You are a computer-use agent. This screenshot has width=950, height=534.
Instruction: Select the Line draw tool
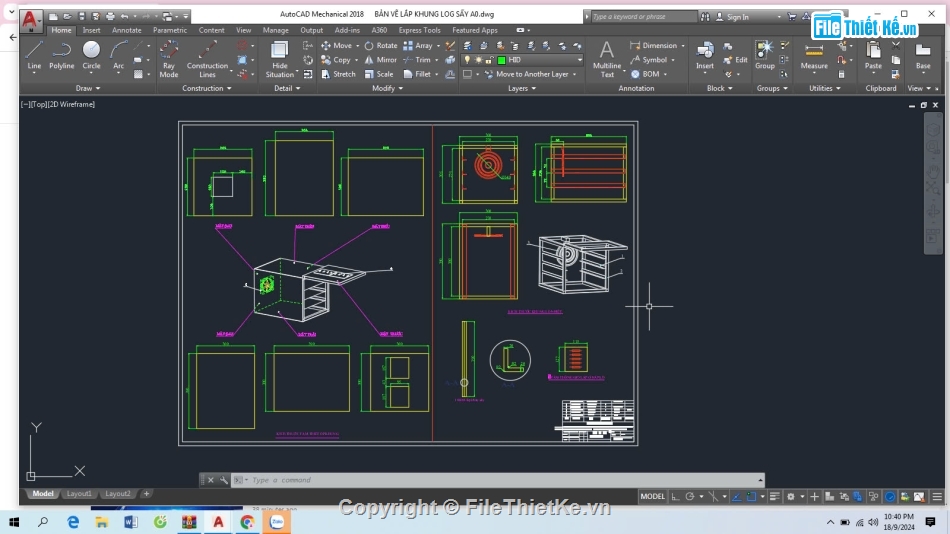[x=34, y=56]
